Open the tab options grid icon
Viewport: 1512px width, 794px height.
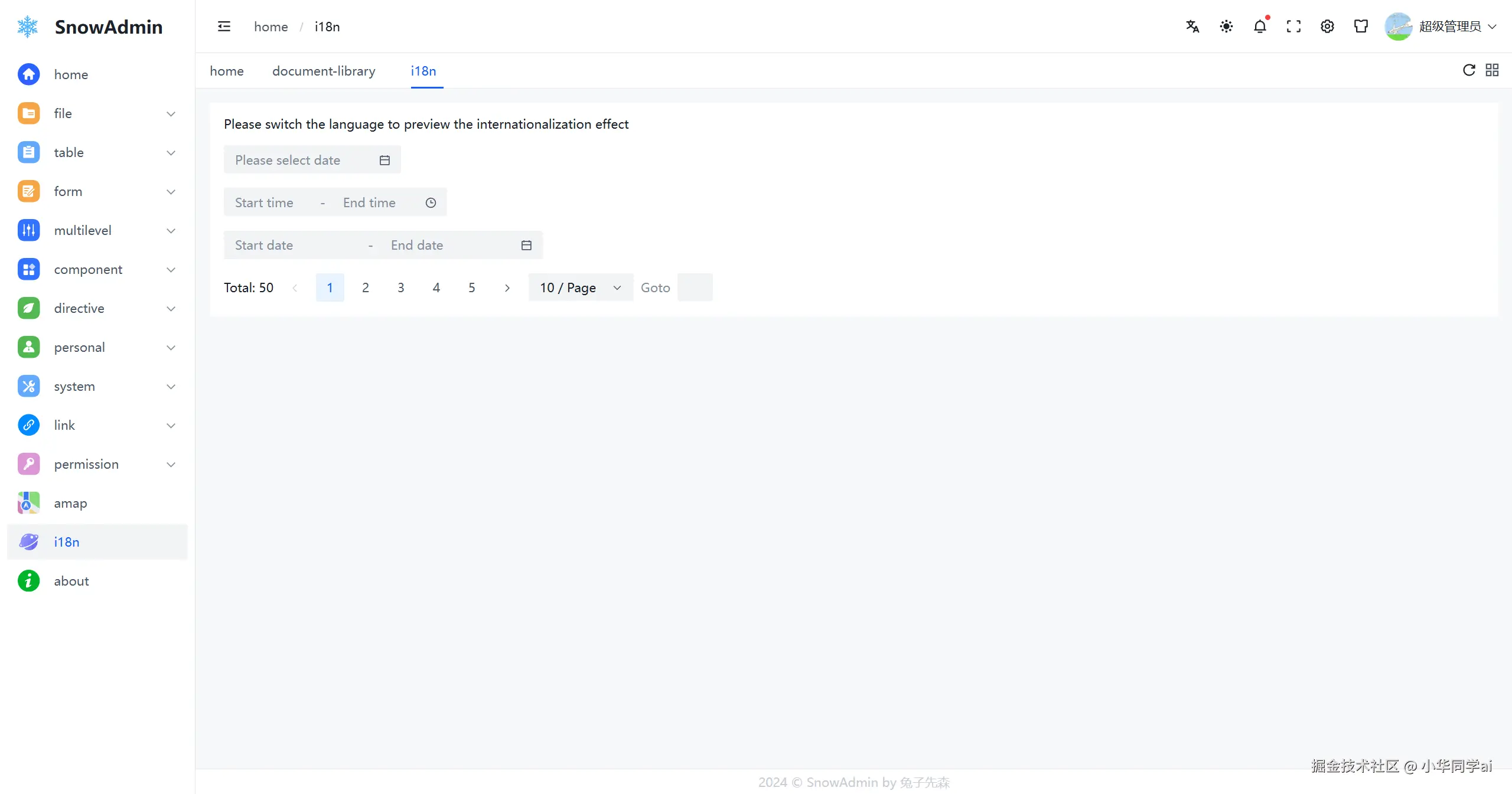pos(1492,70)
